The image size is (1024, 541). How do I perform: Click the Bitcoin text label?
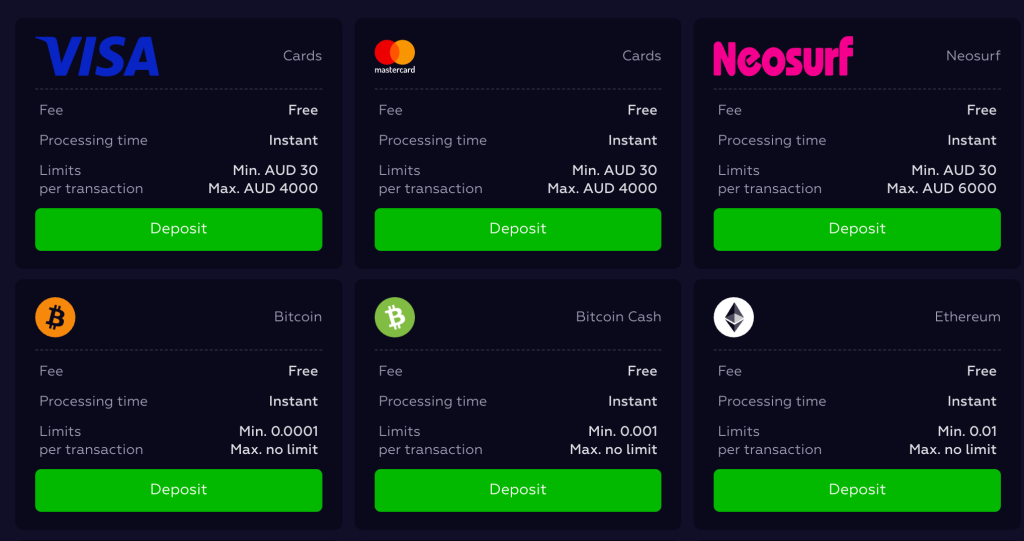pyautogui.click(x=298, y=317)
